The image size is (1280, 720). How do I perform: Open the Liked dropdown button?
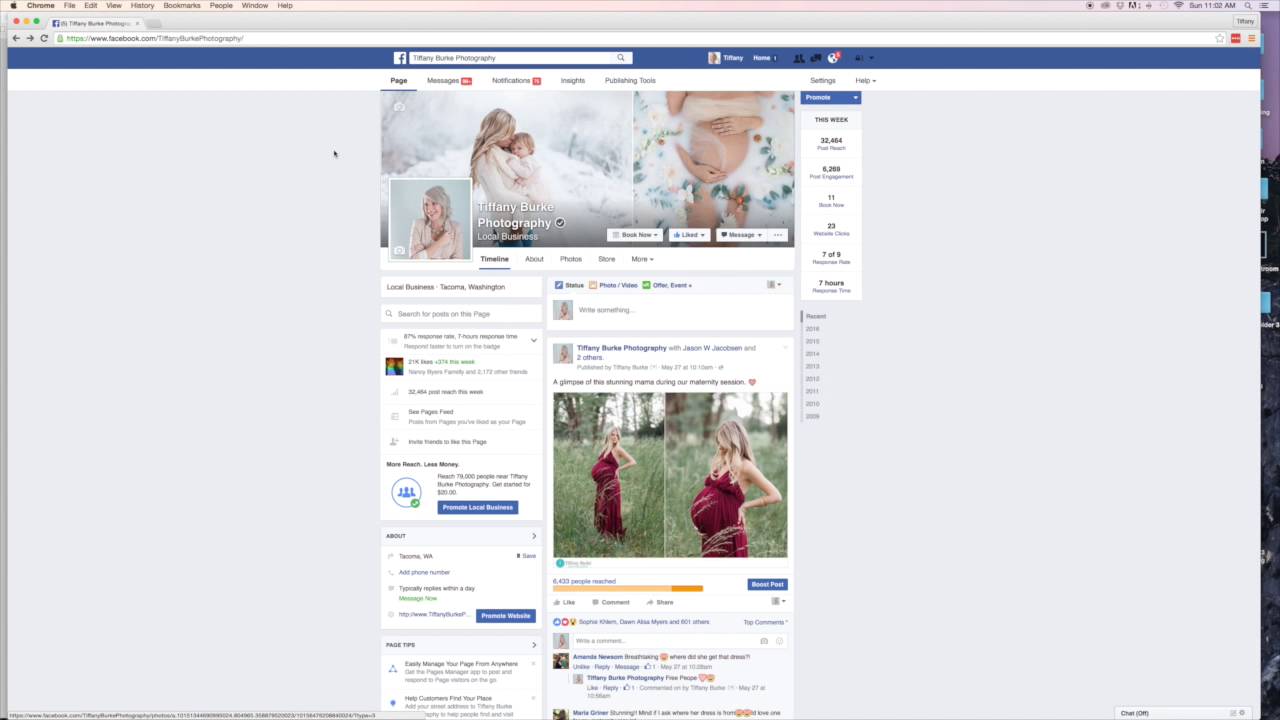tap(689, 235)
